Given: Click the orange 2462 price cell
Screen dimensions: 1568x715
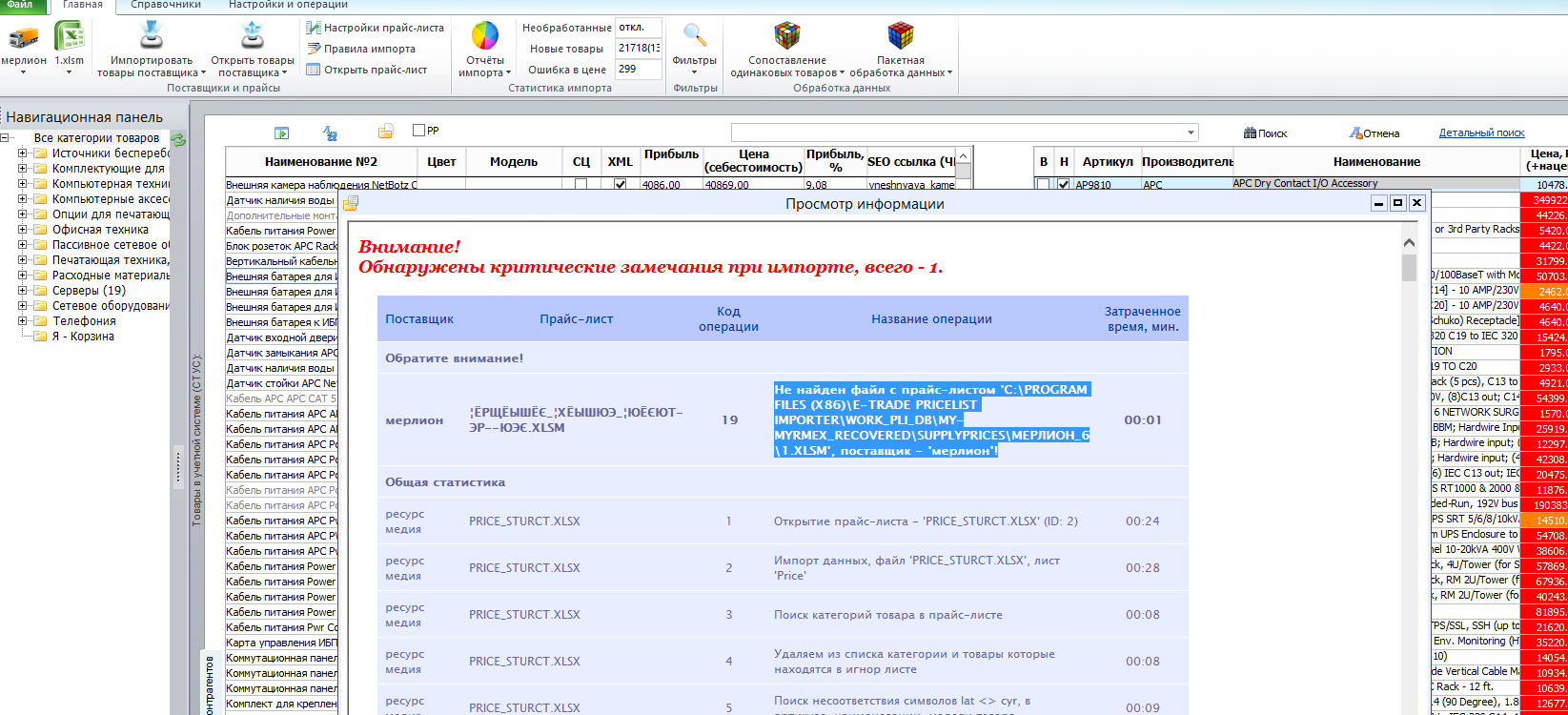Looking at the screenshot, I should 1544,292.
